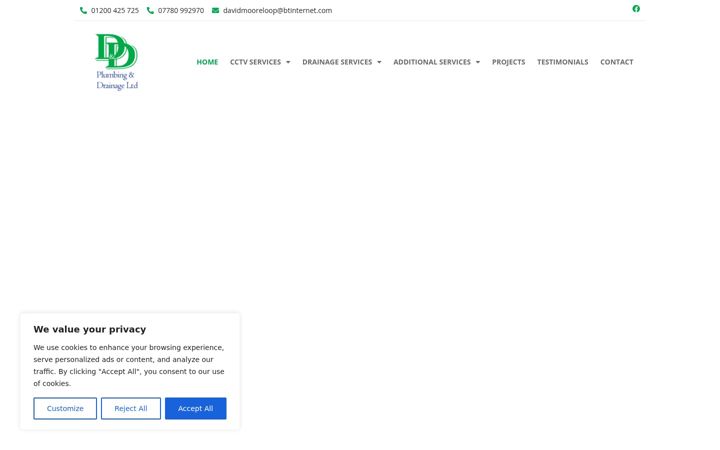Open the Additional Services menu
720x450 pixels.
click(x=432, y=62)
